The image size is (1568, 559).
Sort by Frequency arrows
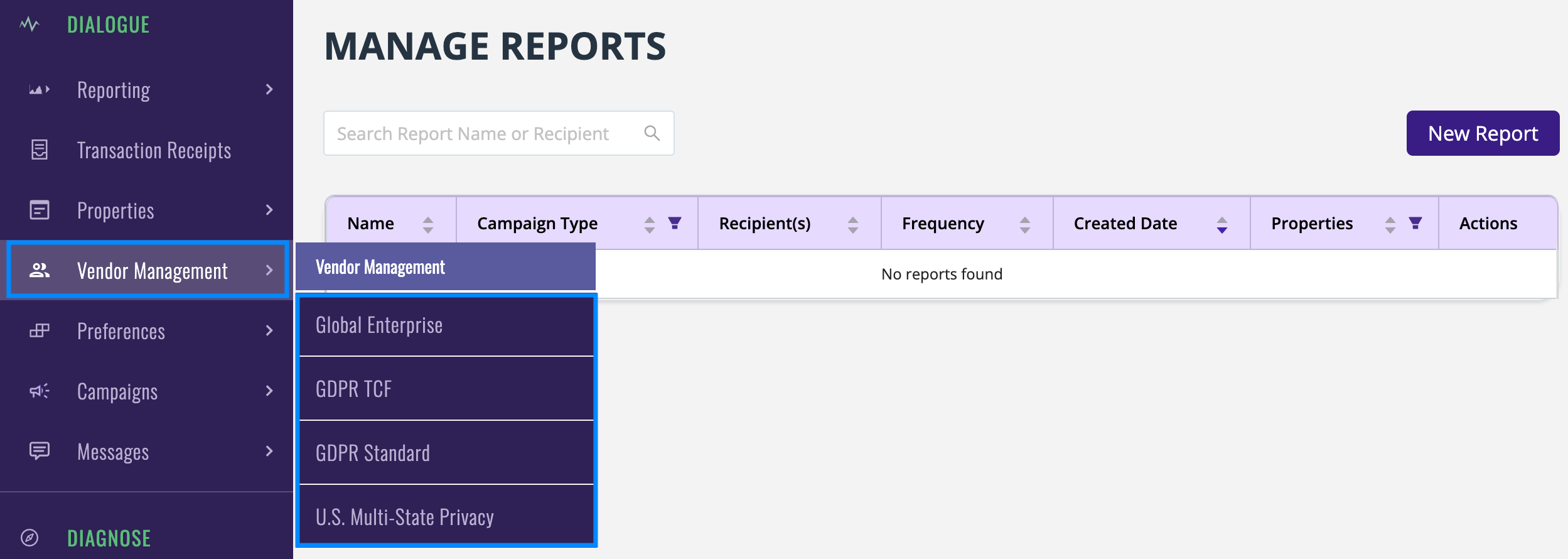point(1025,224)
